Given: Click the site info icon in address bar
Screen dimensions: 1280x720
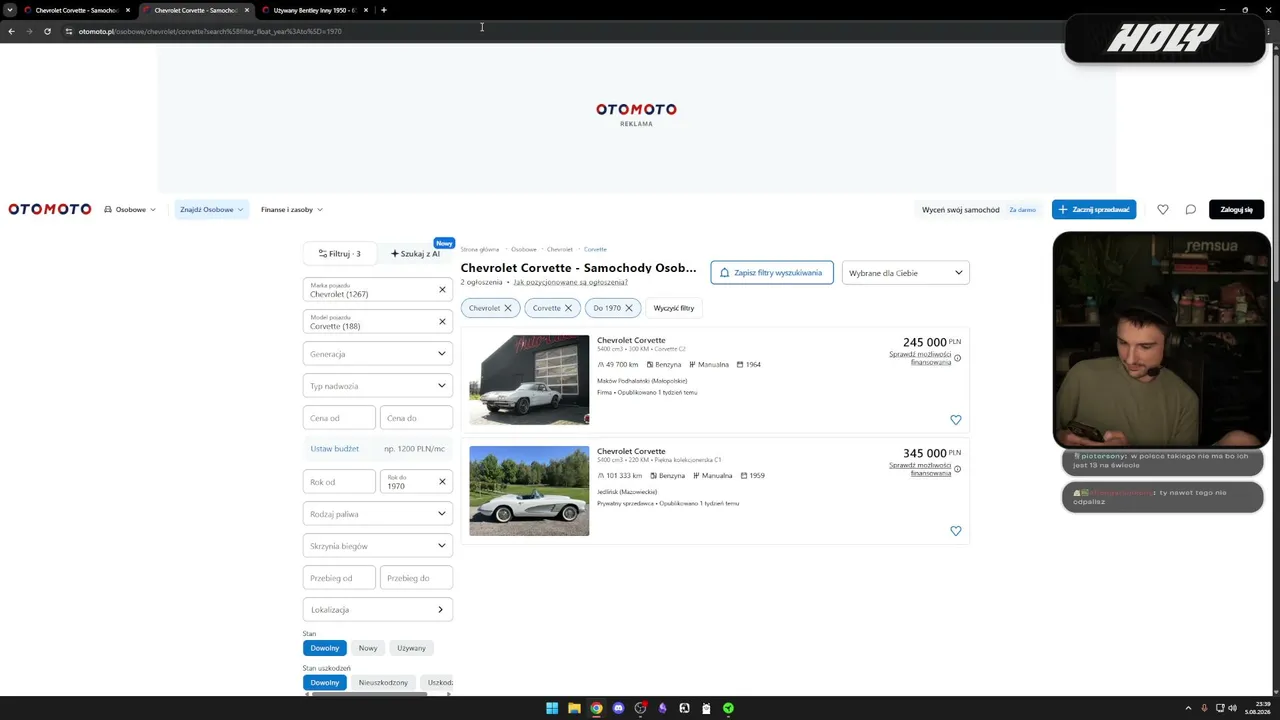Looking at the screenshot, I should [69, 31].
